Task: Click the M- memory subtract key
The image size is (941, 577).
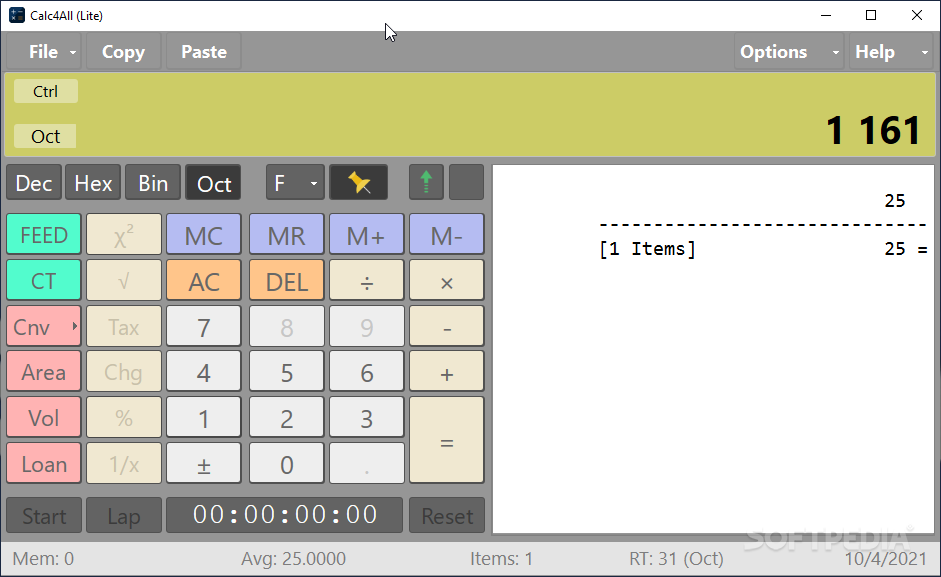Action: [446, 234]
